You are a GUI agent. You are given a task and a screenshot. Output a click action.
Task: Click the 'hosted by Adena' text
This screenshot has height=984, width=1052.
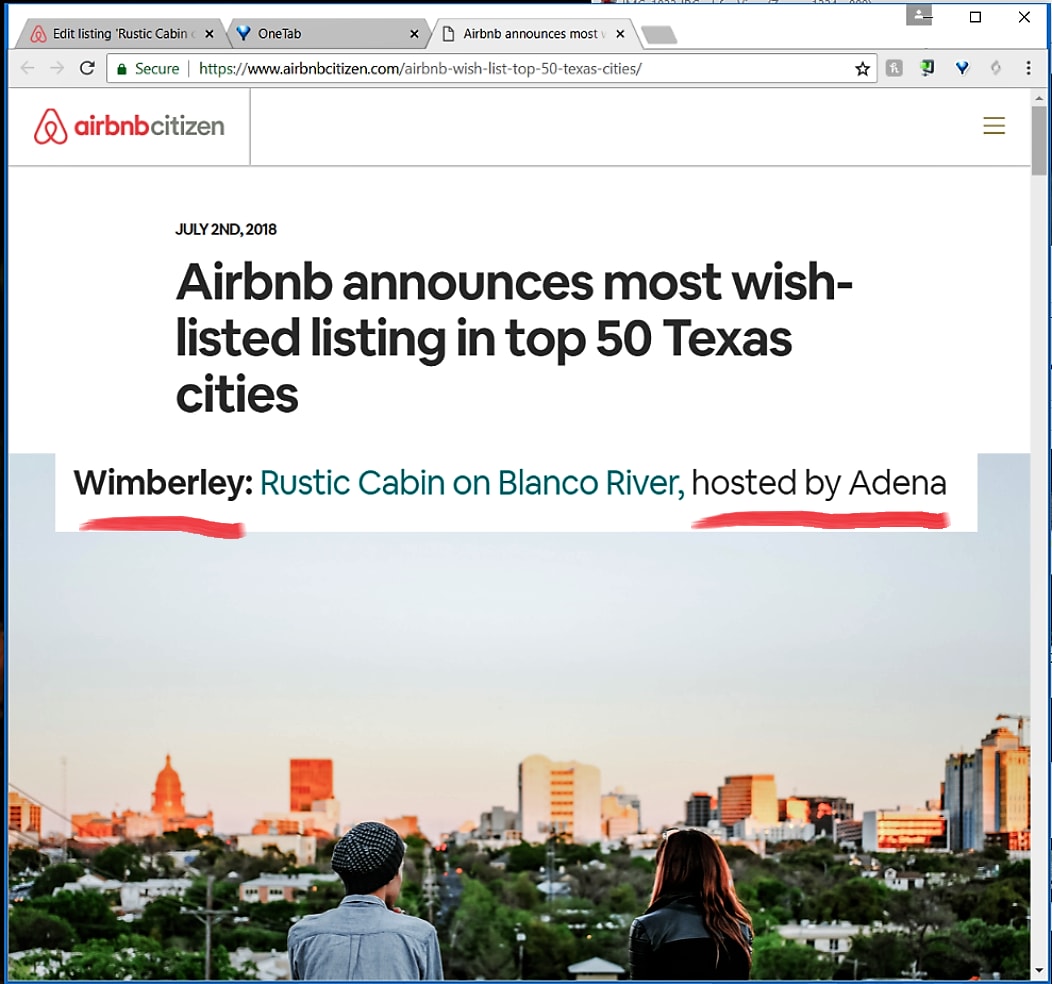pyautogui.click(x=819, y=483)
